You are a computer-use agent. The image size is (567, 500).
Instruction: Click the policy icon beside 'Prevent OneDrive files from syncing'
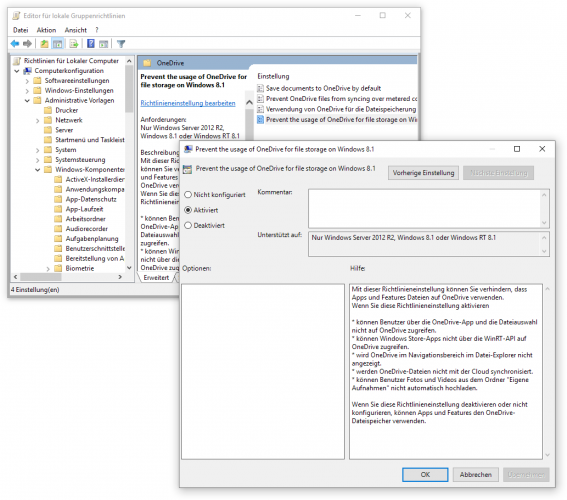pos(260,98)
